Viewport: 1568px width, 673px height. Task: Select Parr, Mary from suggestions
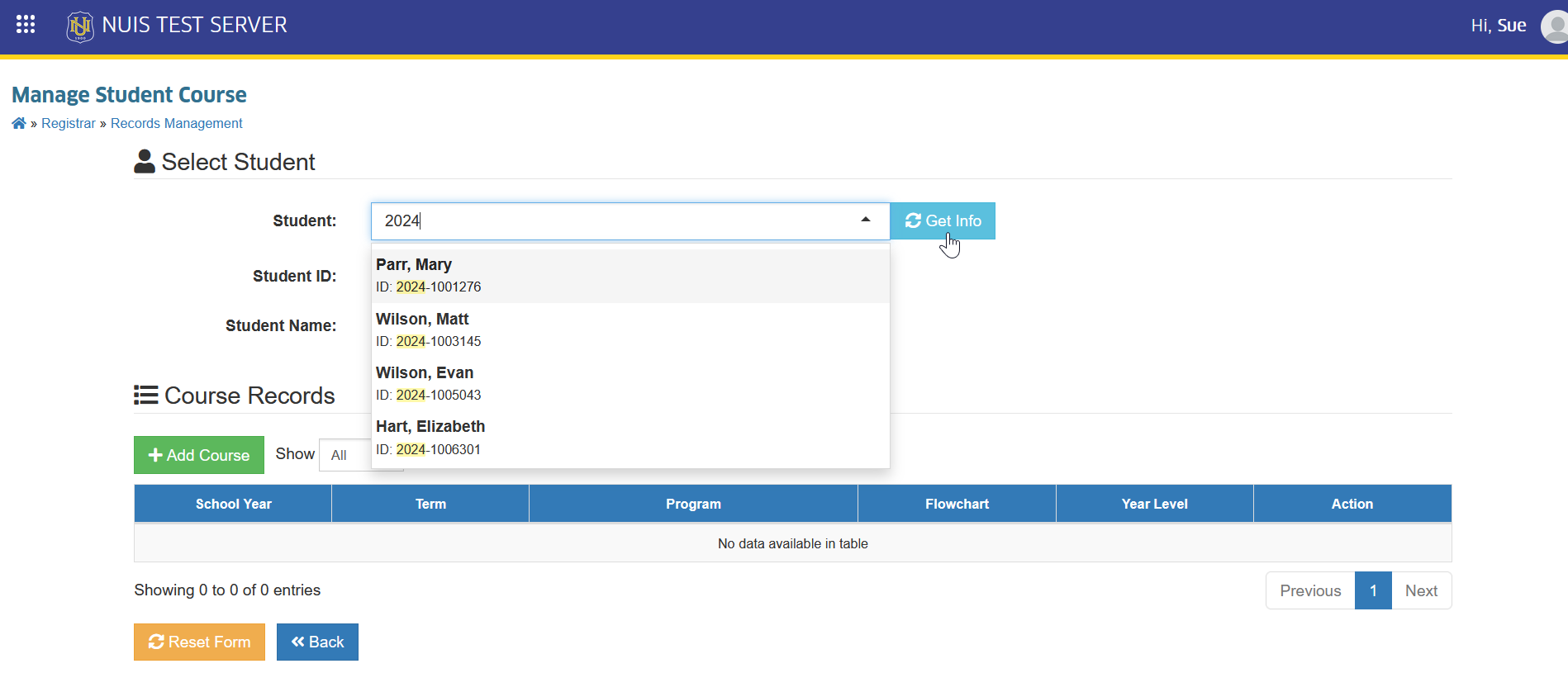(x=630, y=276)
